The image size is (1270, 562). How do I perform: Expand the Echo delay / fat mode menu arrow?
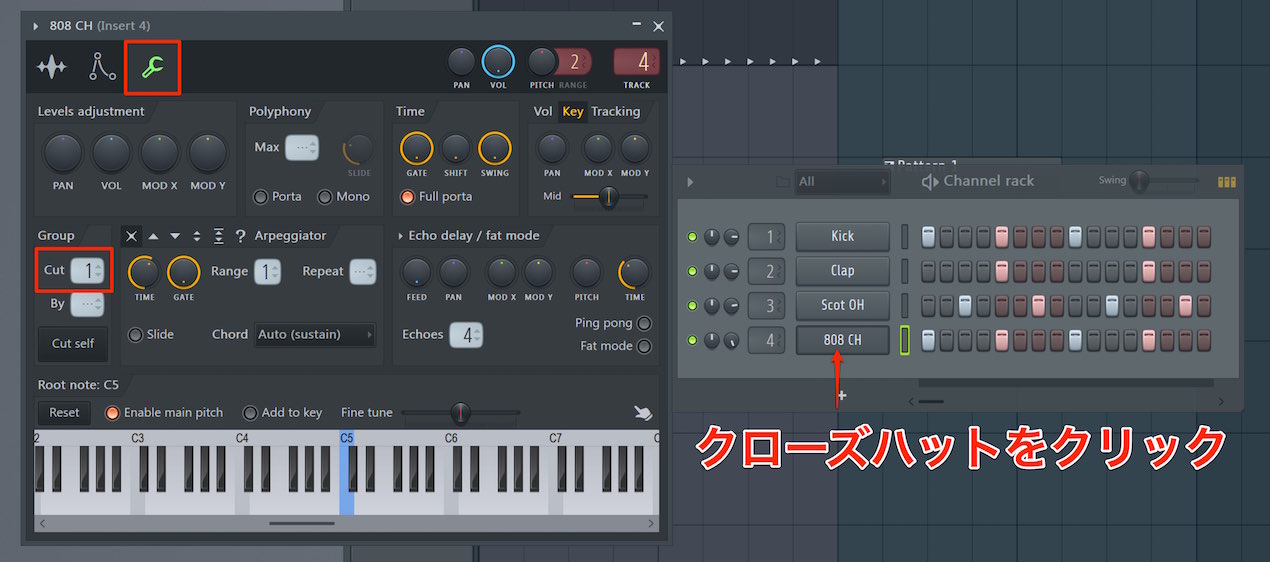(400, 236)
